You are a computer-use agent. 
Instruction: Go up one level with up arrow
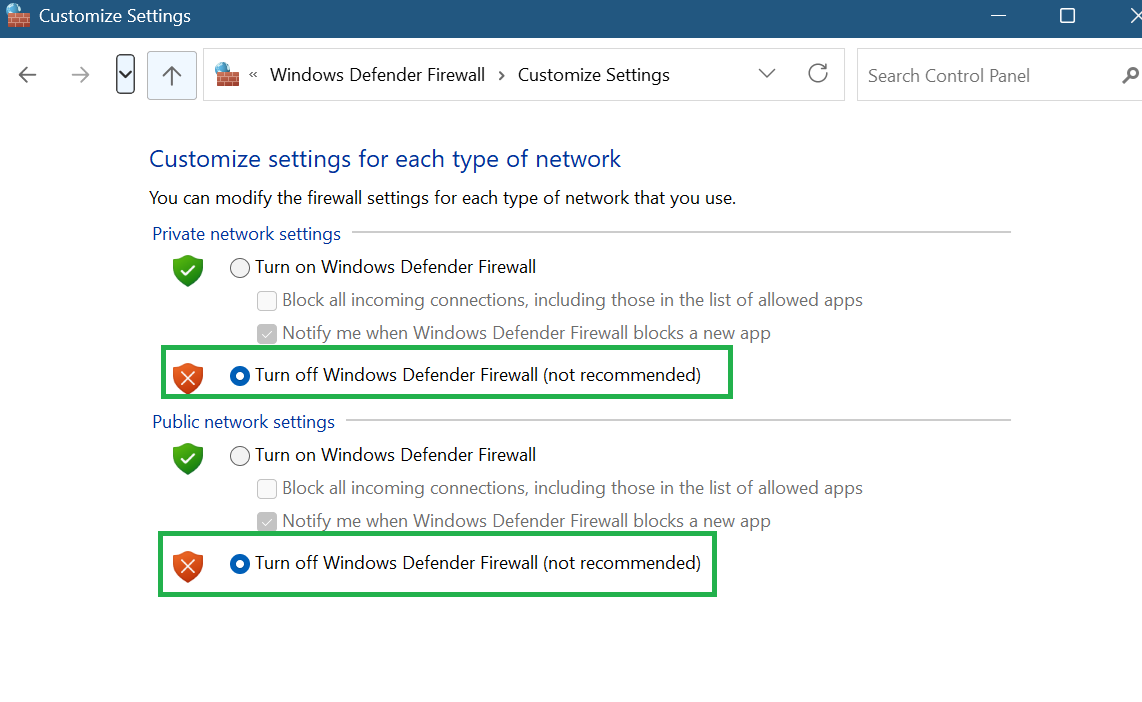pyautogui.click(x=172, y=75)
